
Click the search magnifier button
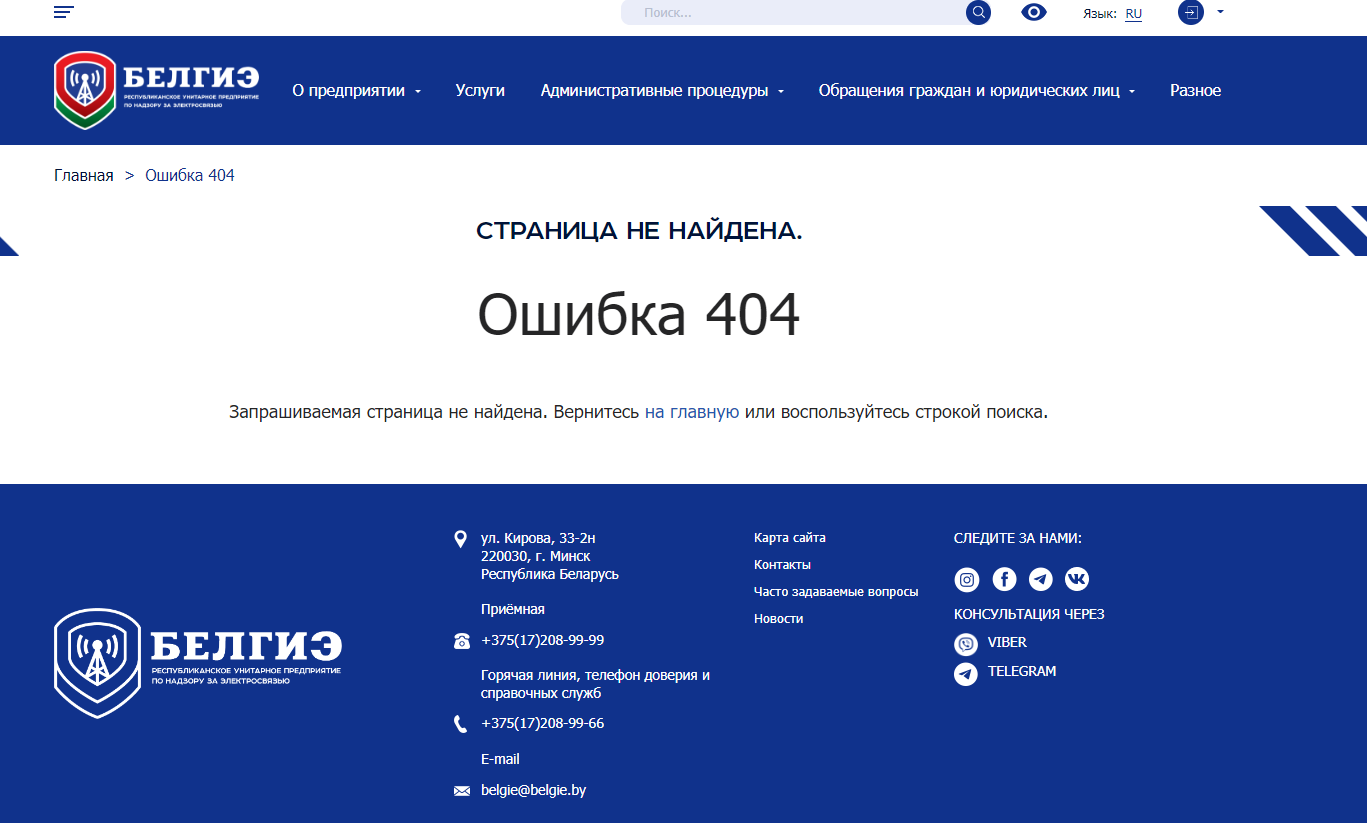(x=978, y=12)
